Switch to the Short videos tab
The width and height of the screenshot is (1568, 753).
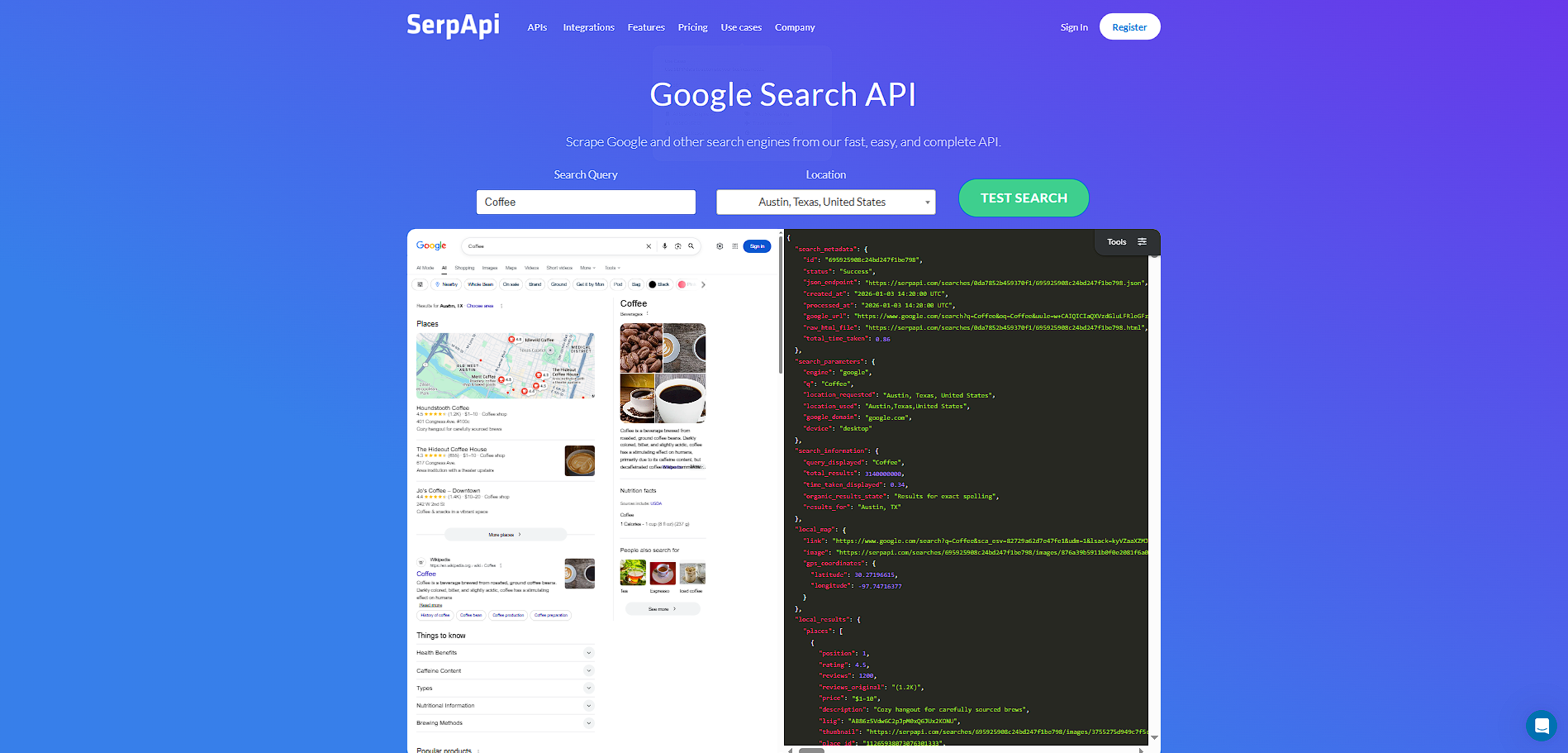(x=559, y=268)
